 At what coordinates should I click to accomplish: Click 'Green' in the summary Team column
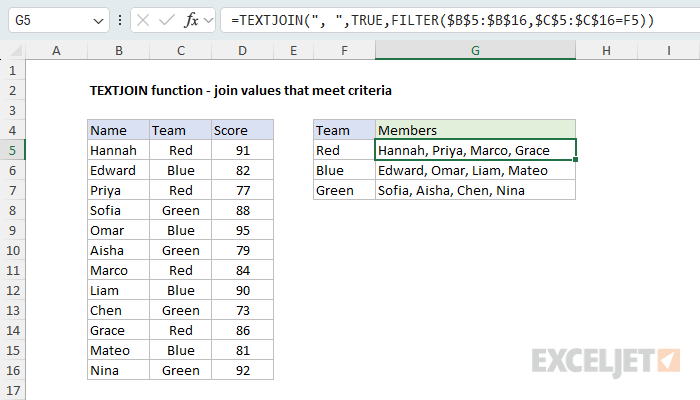[344, 191]
